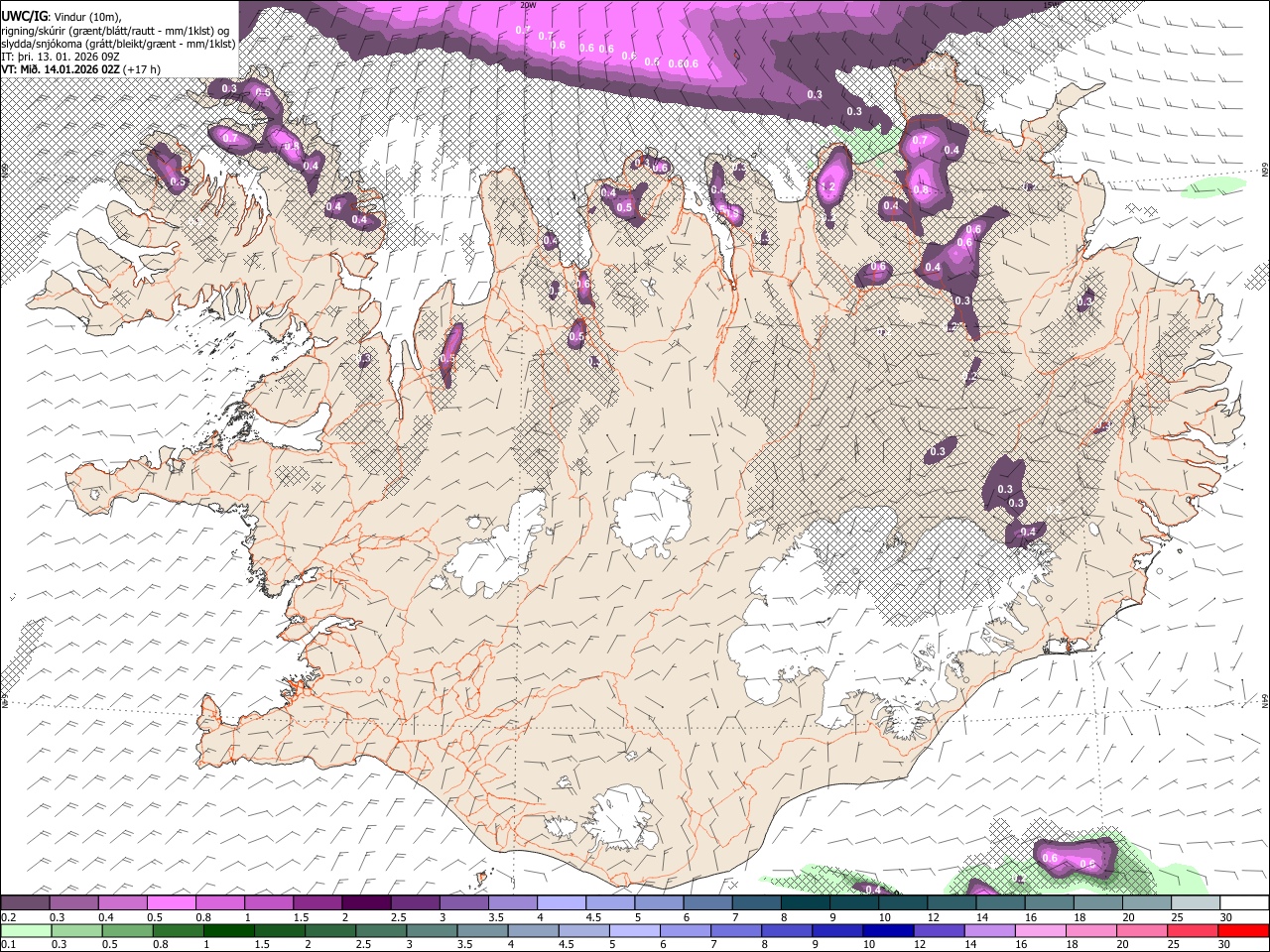Viewport: 1270px width, 952px height.
Task: Click the '(+17 h)' forecast offset
Action: (142, 69)
